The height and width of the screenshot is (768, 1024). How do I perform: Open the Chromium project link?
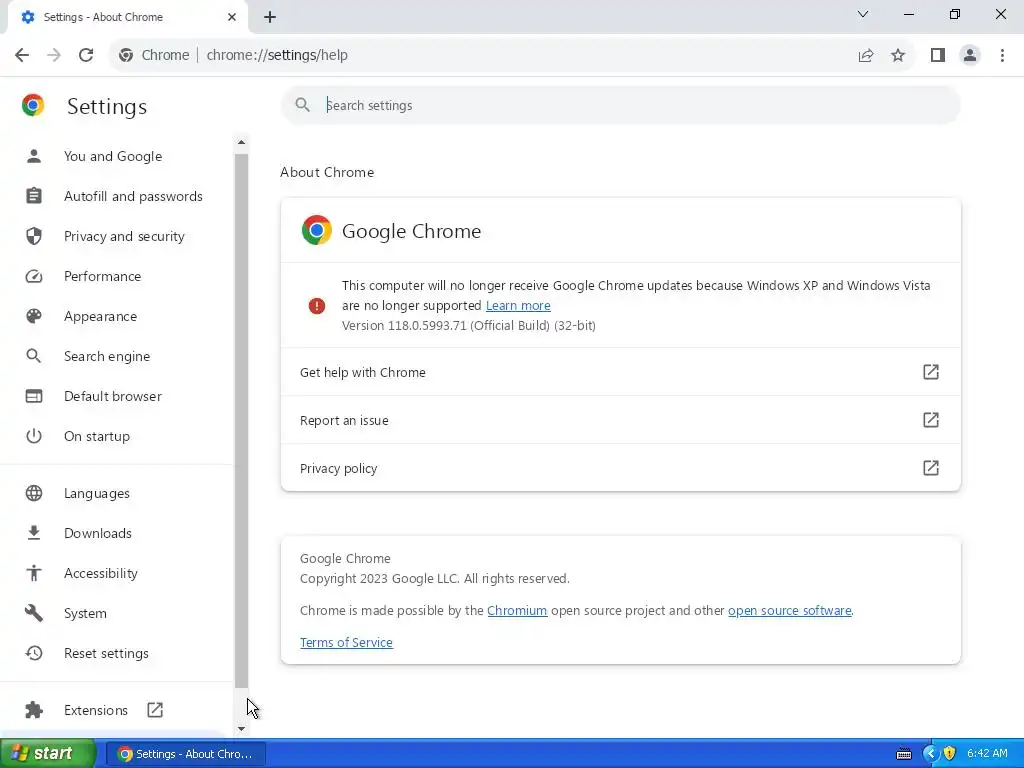(517, 611)
